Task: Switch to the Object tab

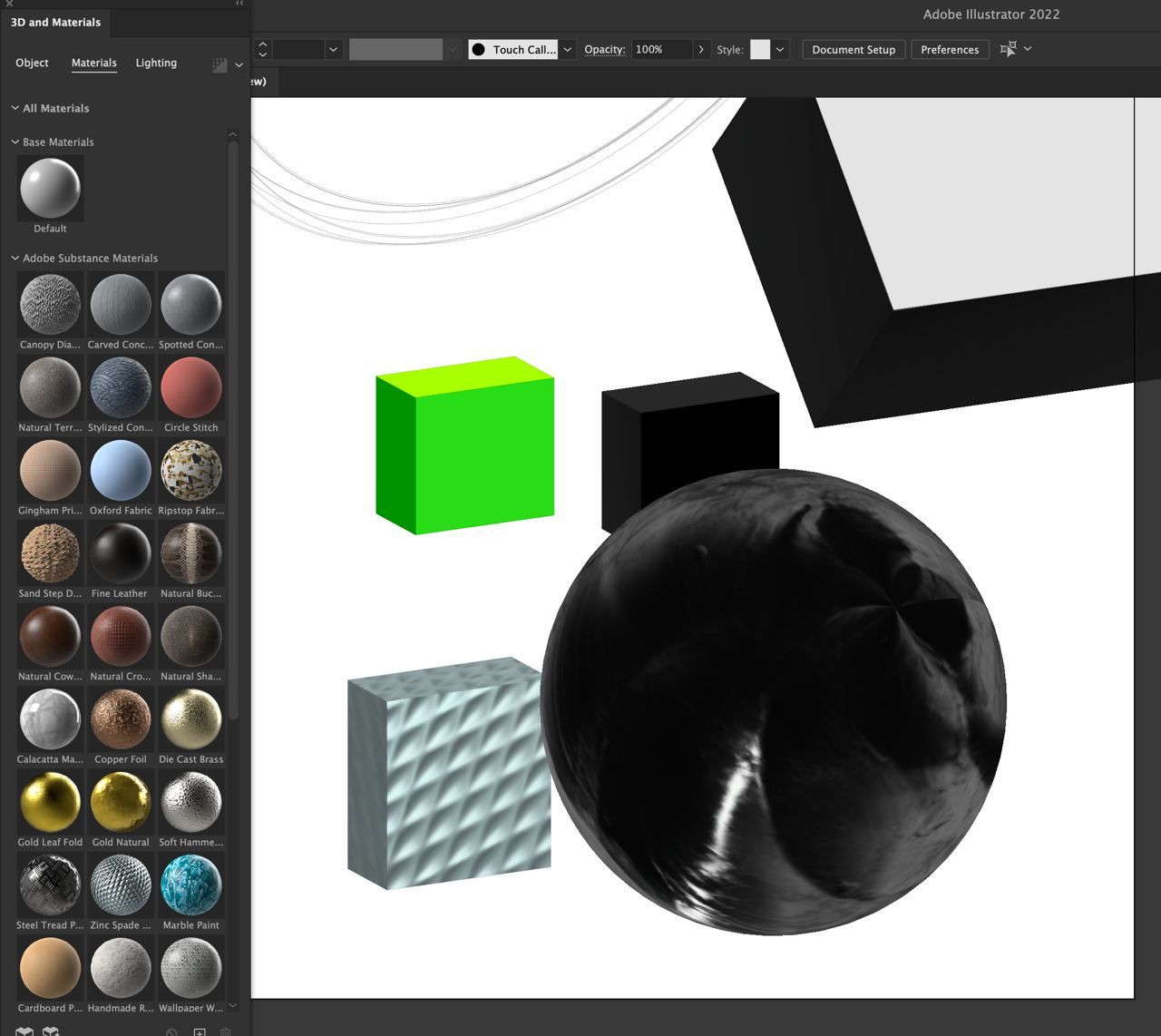Action: coord(32,63)
